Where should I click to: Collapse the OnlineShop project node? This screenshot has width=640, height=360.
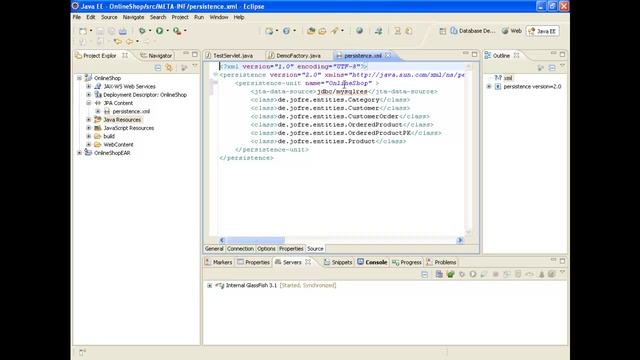pyautogui.click(x=80, y=78)
